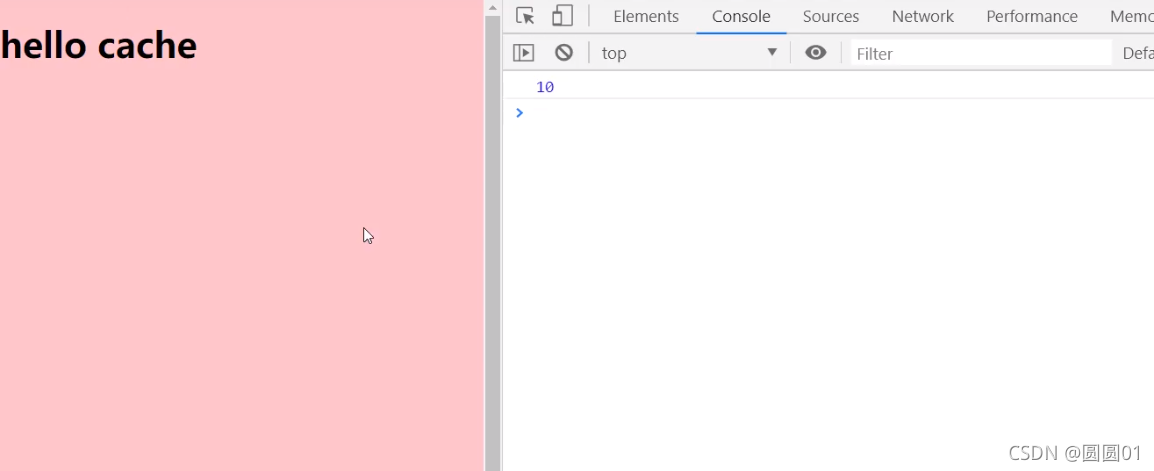Go to the Network tab
Screen dimensions: 1154x471
[923, 16]
